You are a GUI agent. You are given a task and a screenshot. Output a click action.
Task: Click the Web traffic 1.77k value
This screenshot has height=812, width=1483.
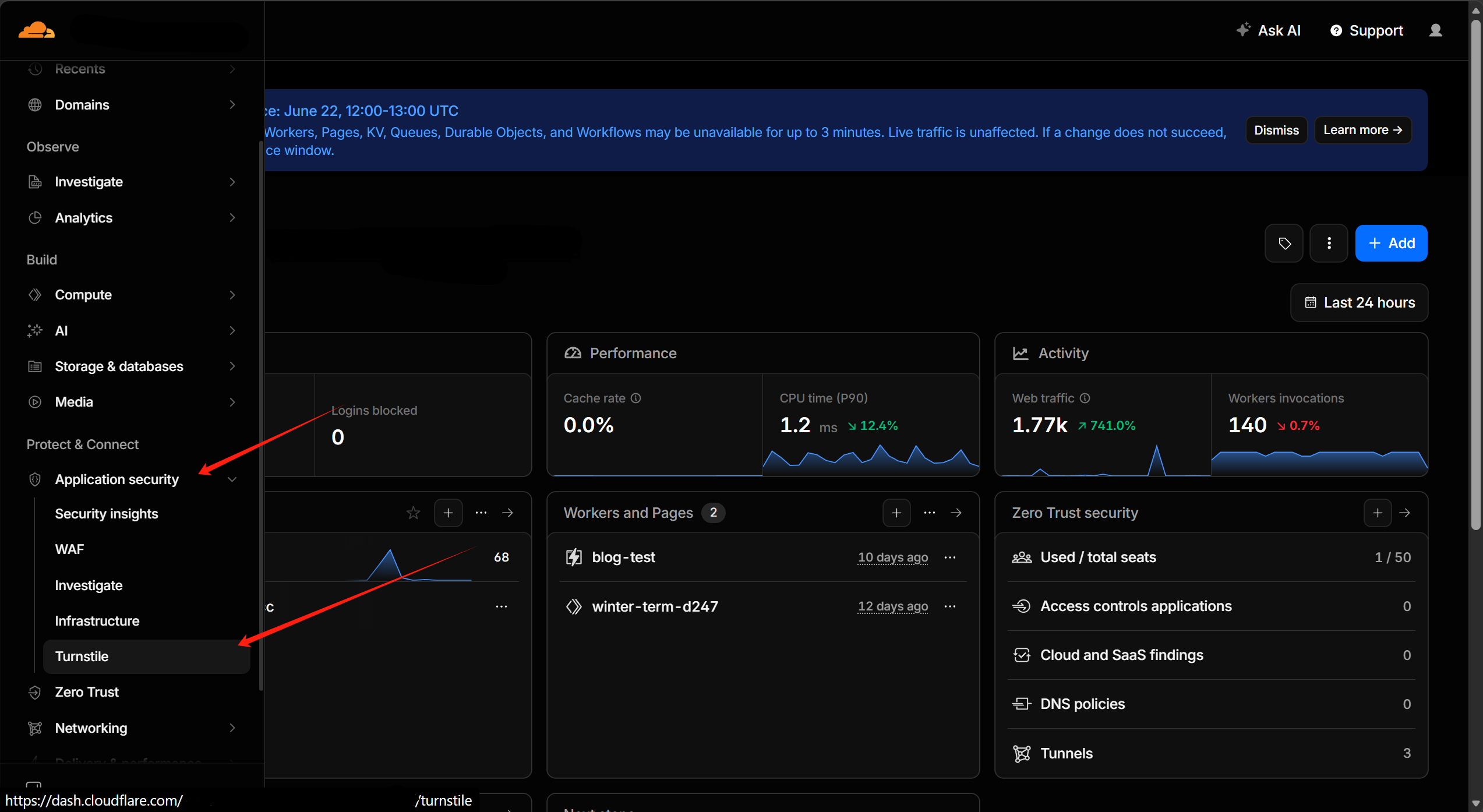[1040, 425]
